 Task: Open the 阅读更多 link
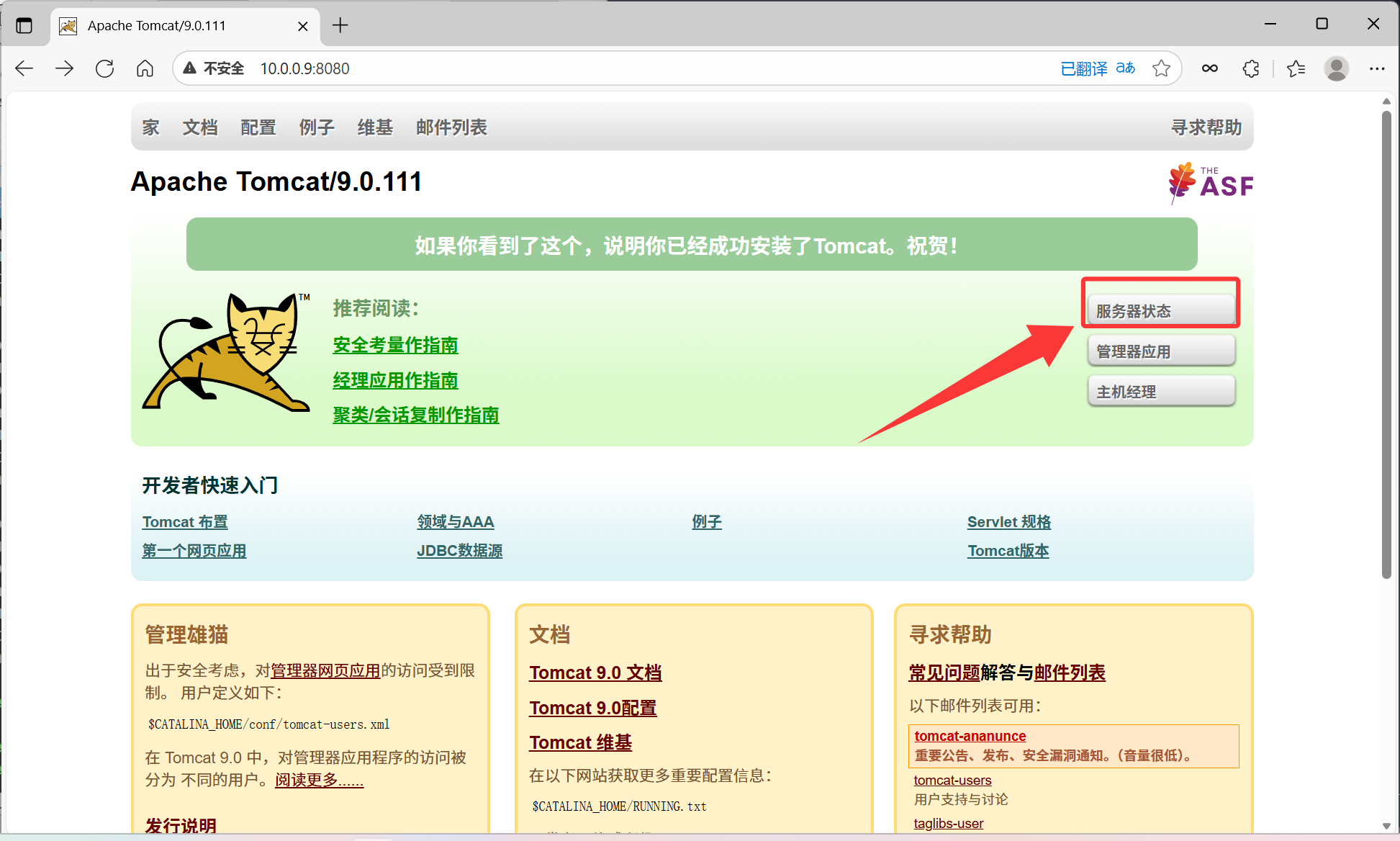320,780
